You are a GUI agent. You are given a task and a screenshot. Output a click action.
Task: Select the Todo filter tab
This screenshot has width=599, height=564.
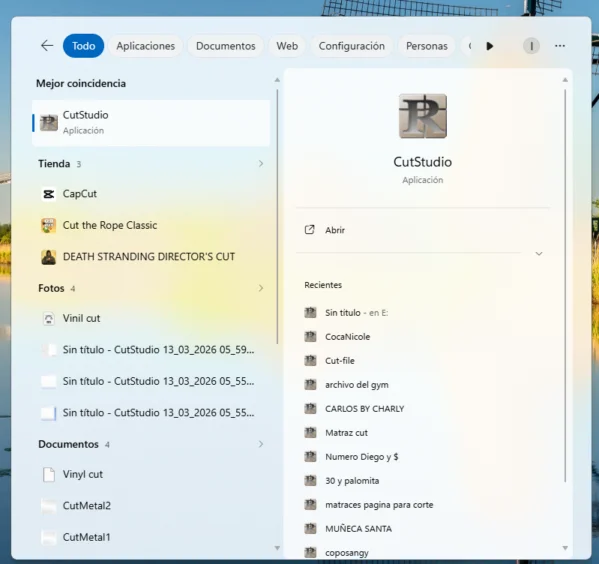click(x=83, y=46)
